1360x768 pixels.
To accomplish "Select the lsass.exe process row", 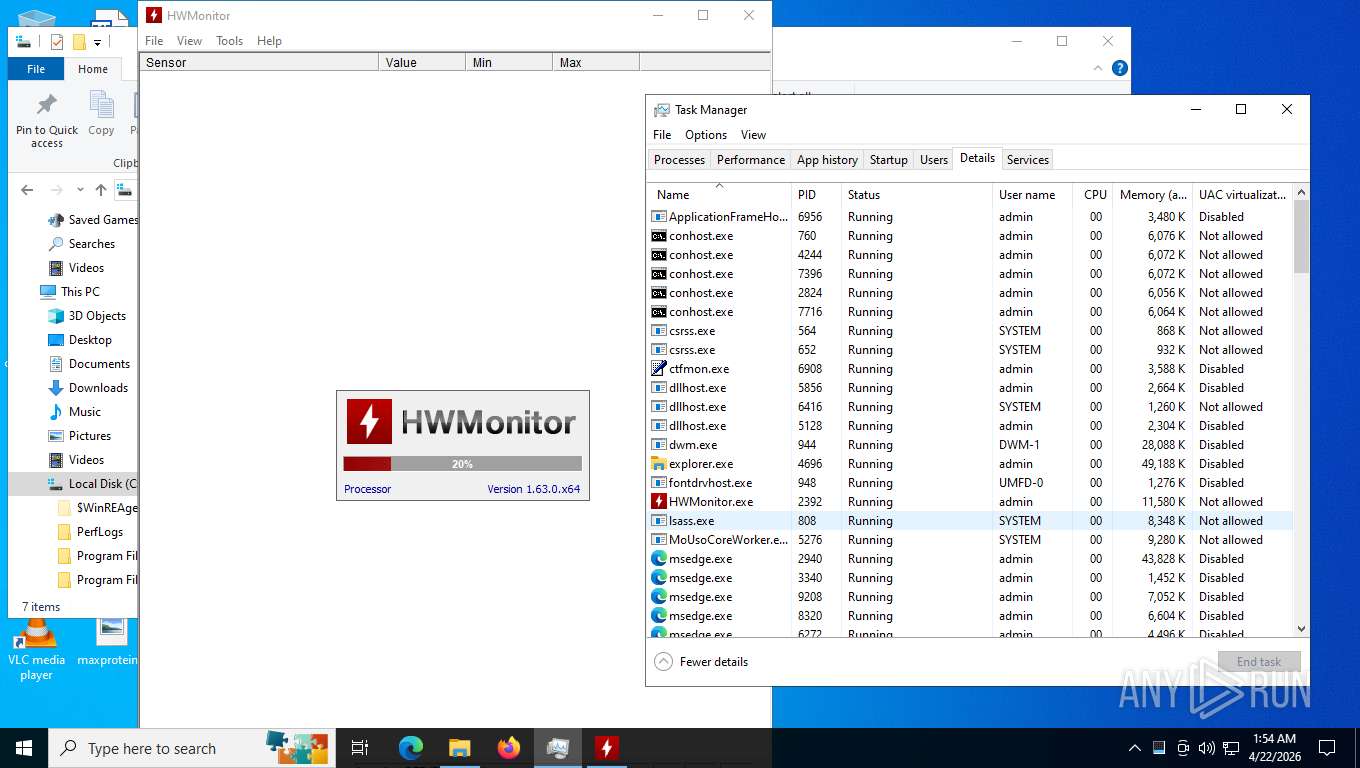I will (x=970, y=521).
